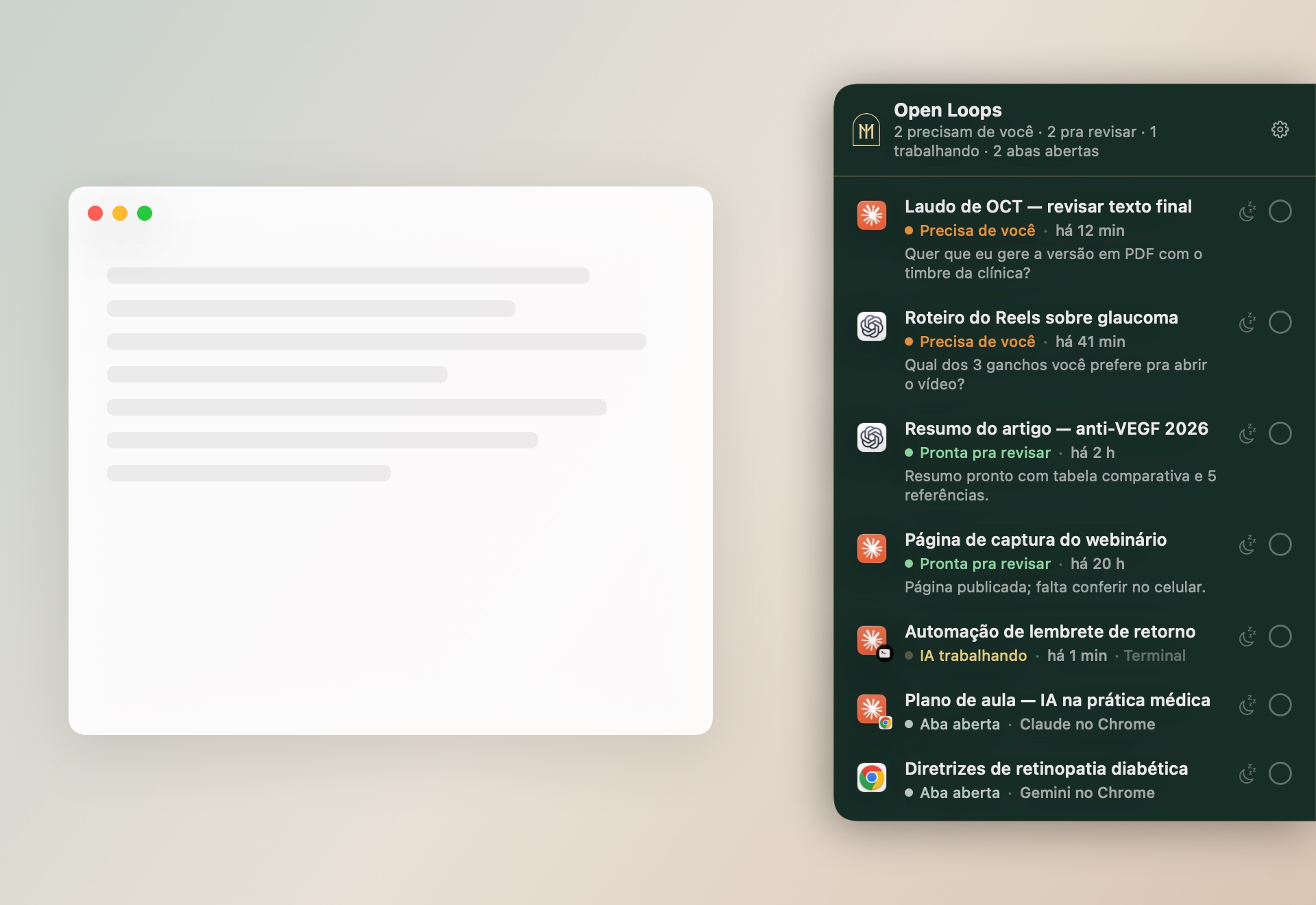The height and width of the screenshot is (905, 1316).
Task: Open 'Roteiro do Reels sobre glaucoma' title
Action: tap(1041, 317)
